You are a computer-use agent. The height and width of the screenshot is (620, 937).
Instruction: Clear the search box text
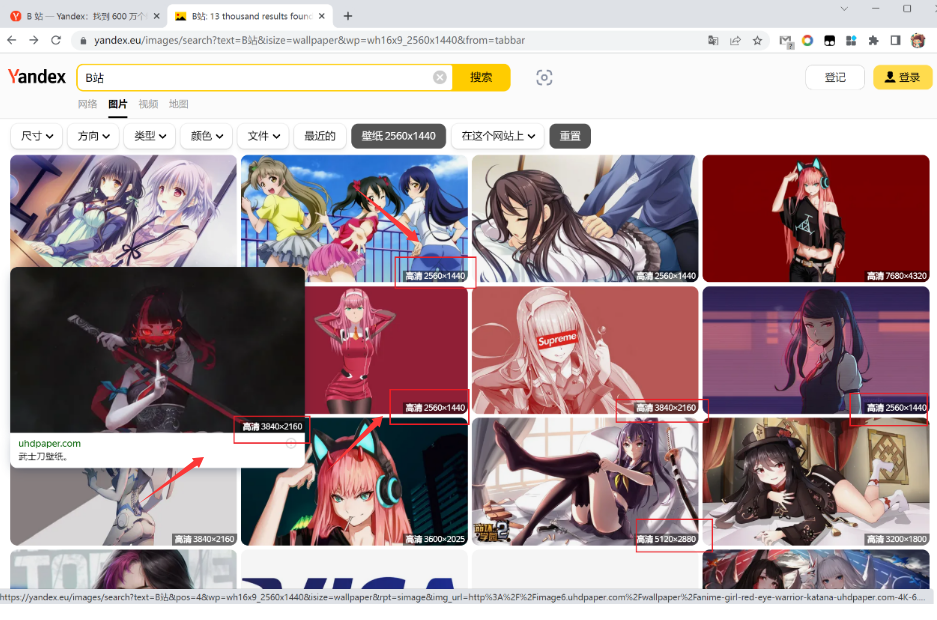pyautogui.click(x=440, y=78)
